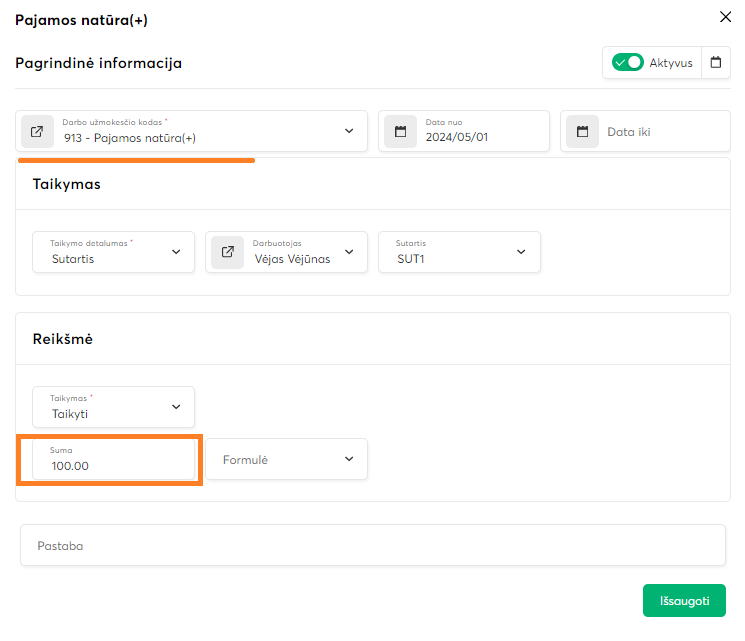This screenshot has width=745, height=641.
Task: Click the Data nuo calendar icon
Action: coord(400,131)
